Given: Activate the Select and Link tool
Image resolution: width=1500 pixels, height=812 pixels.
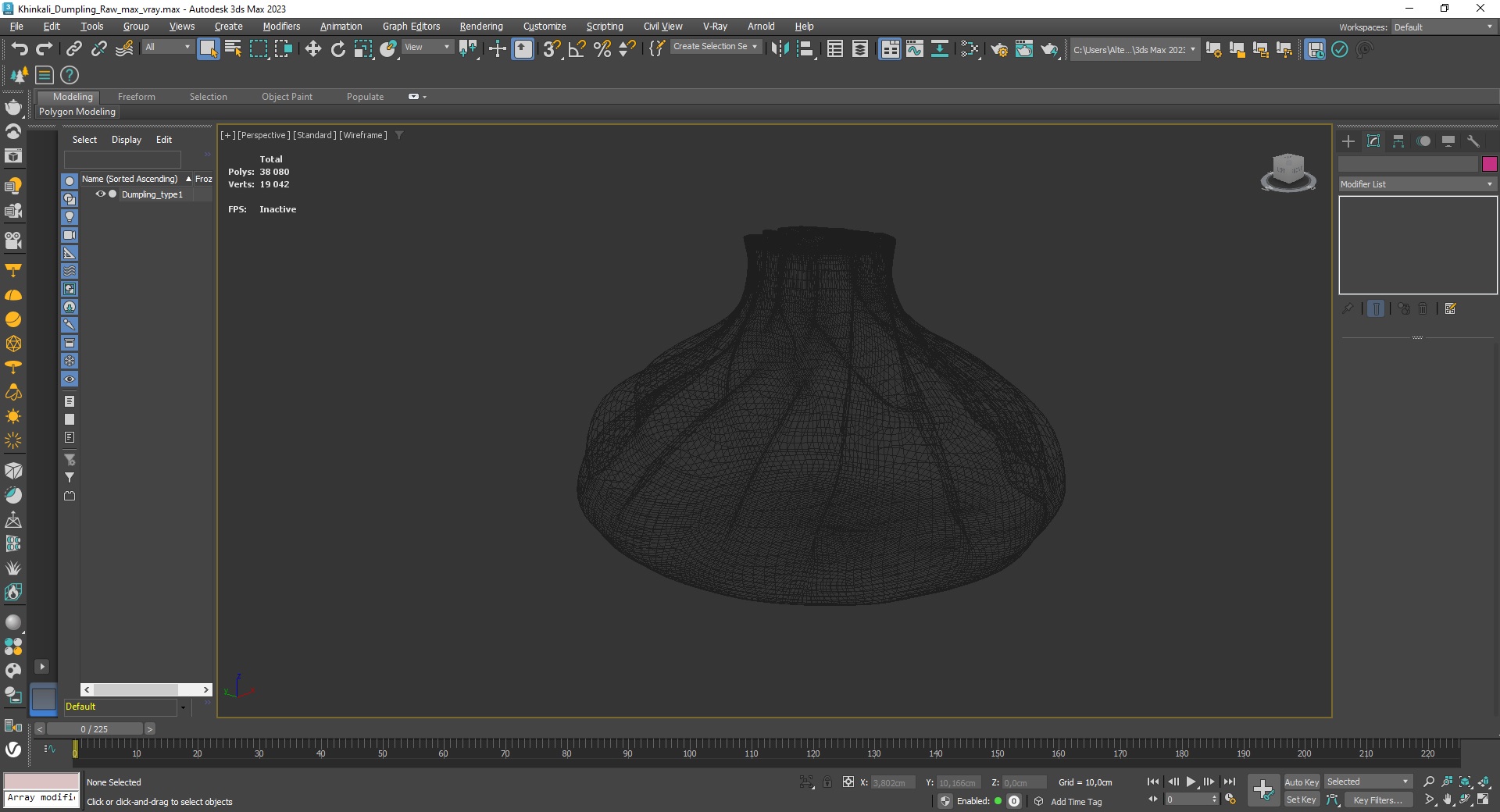Looking at the screenshot, I should point(73,49).
